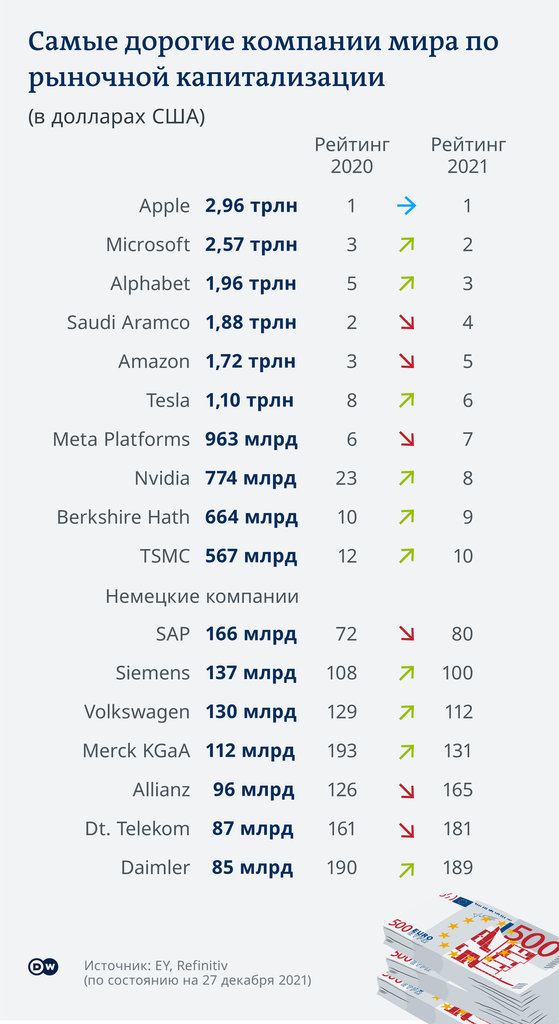The image size is (559, 1024).
Task: Click the green up arrow beside Microsoft
Action: coord(406,245)
